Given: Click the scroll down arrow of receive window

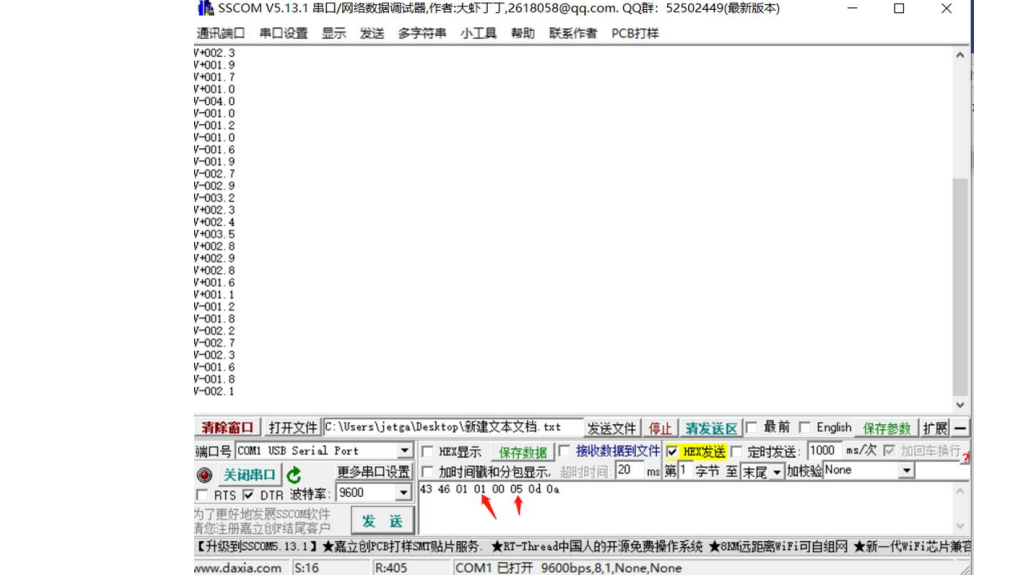Looking at the screenshot, I should tap(960, 405).
